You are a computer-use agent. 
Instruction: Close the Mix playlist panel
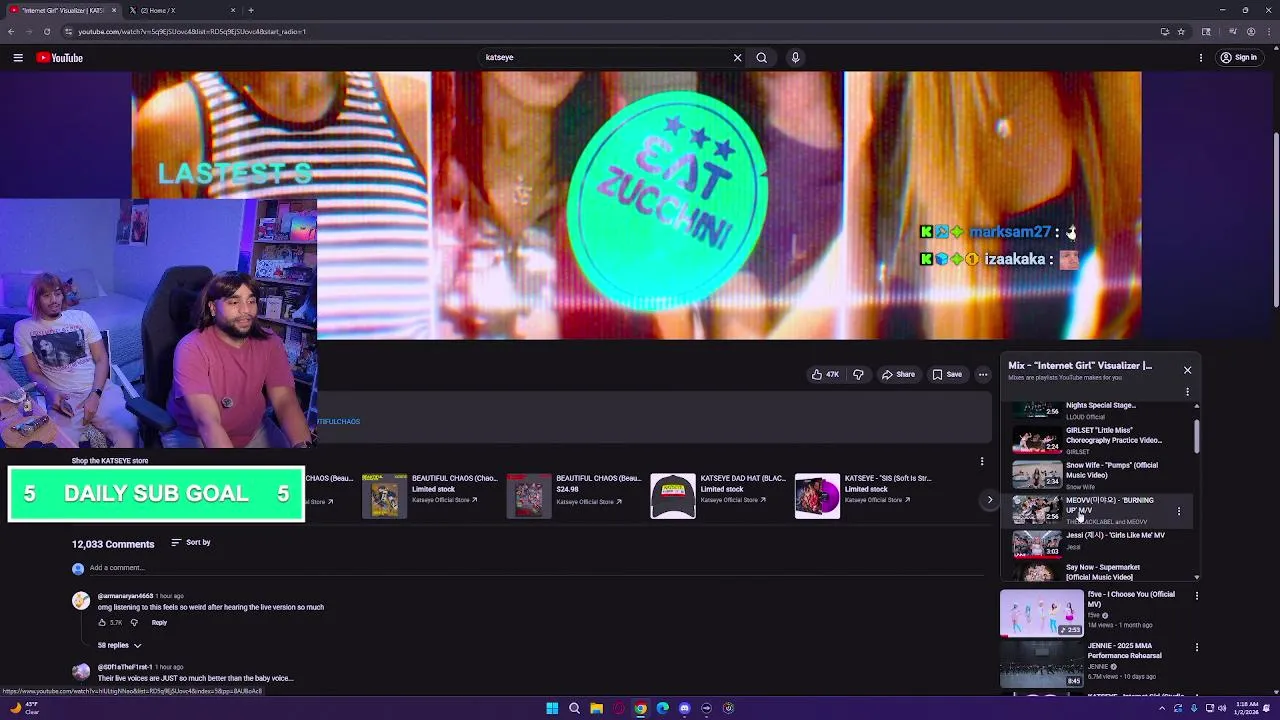tap(1187, 370)
